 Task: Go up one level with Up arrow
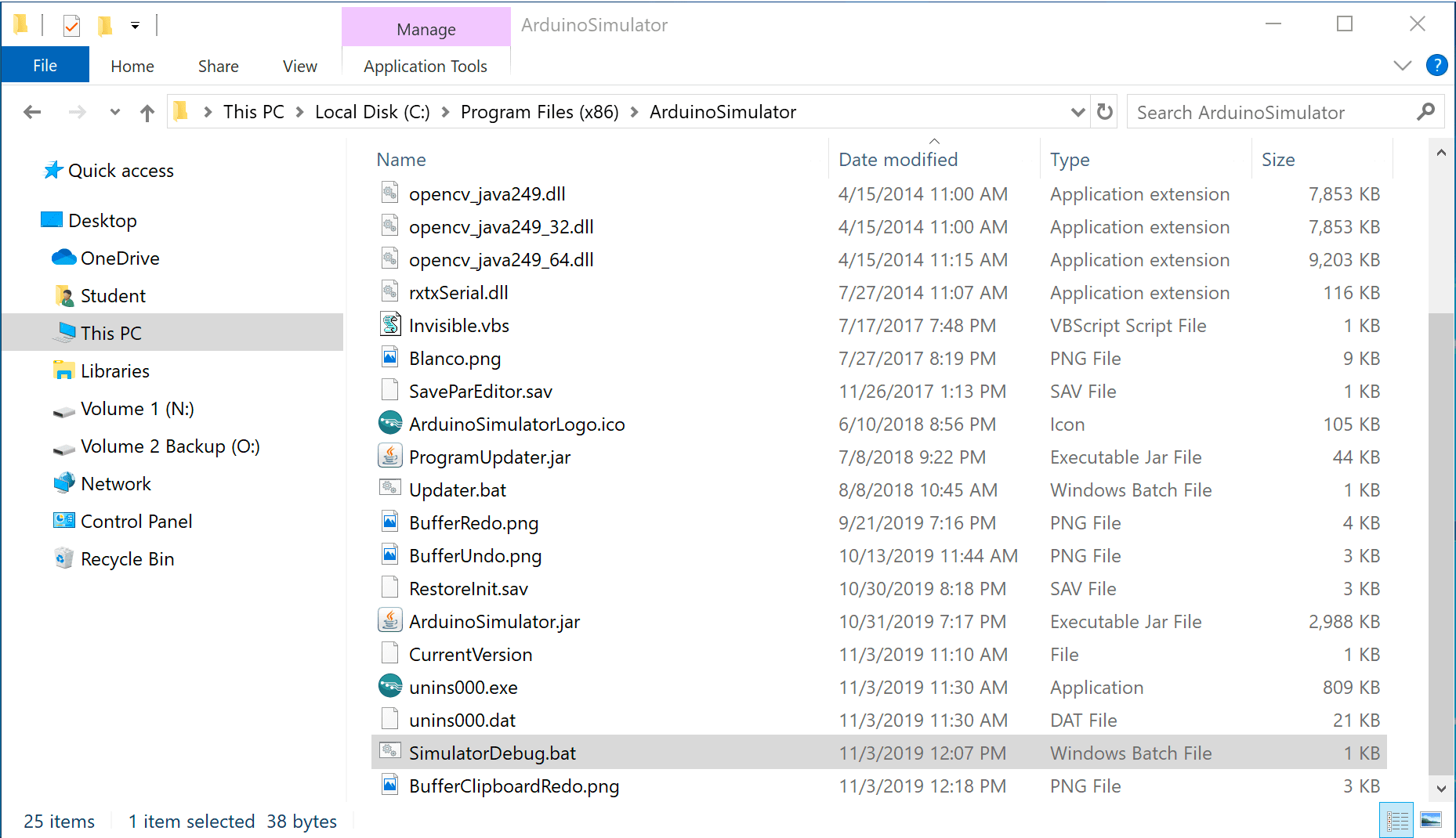pos(147,113)
